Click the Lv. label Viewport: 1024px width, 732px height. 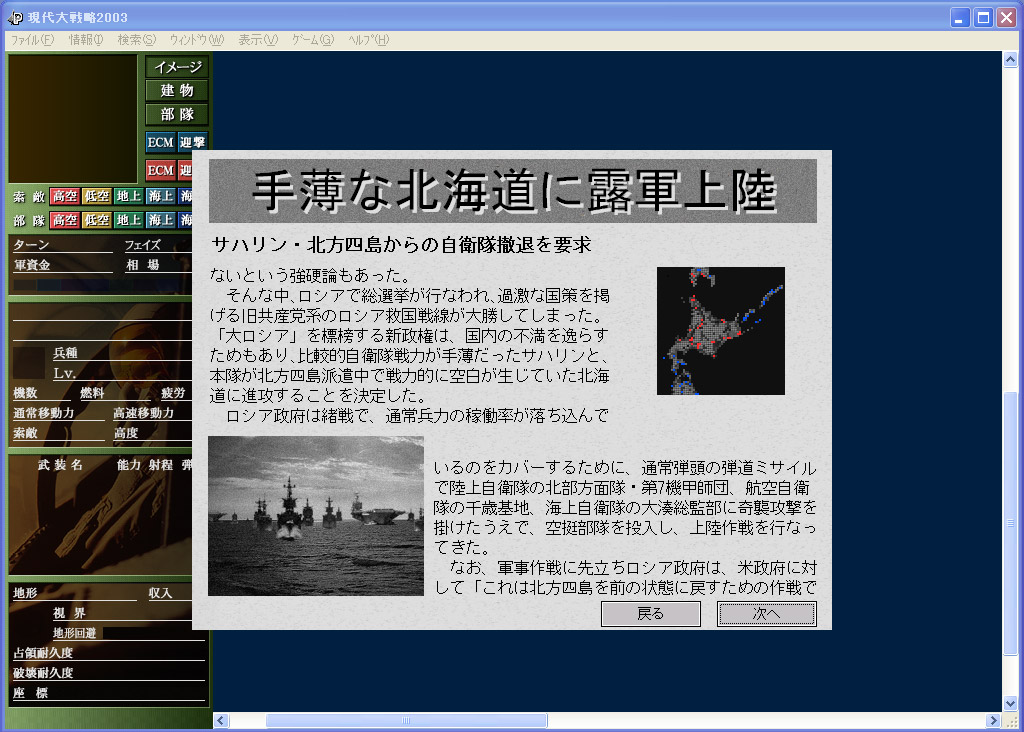point(65,374)
